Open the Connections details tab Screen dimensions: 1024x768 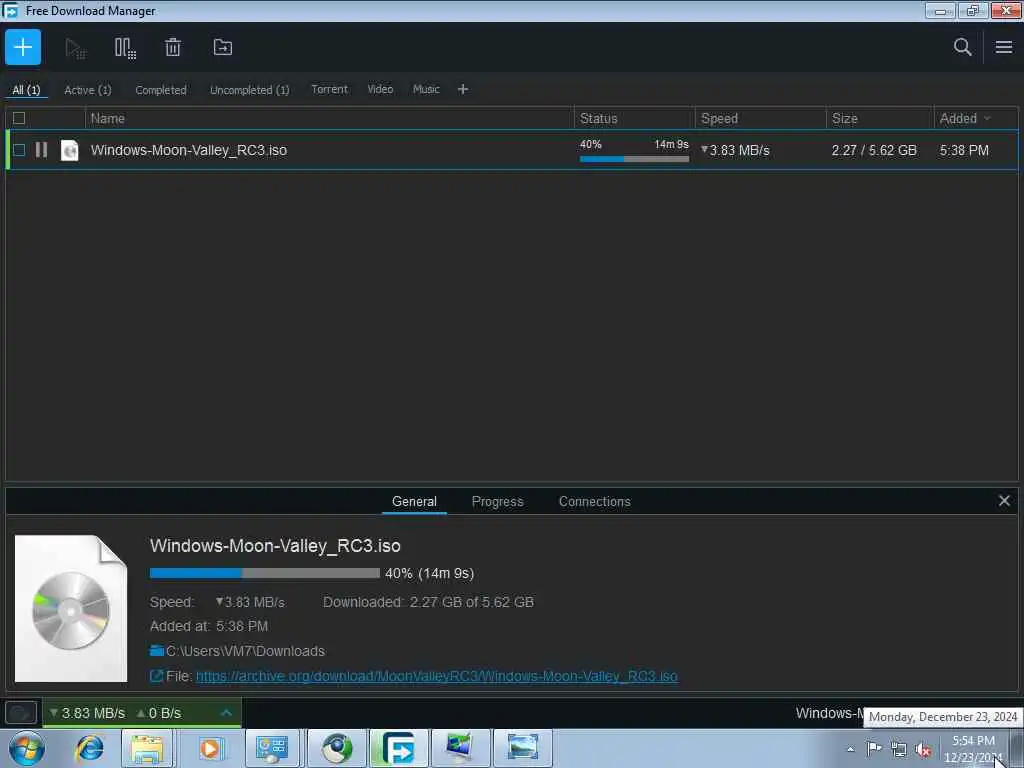594,501
